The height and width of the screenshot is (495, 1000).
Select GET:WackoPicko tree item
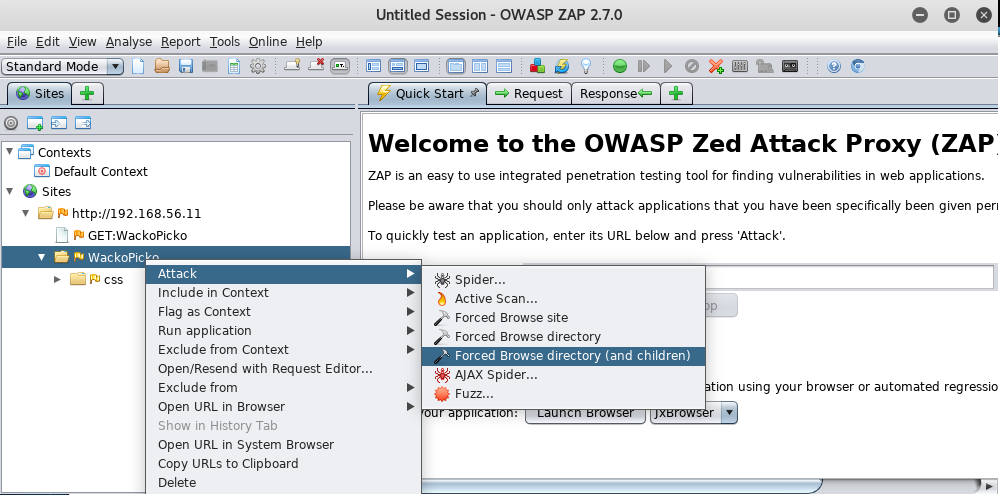point(121,235)
